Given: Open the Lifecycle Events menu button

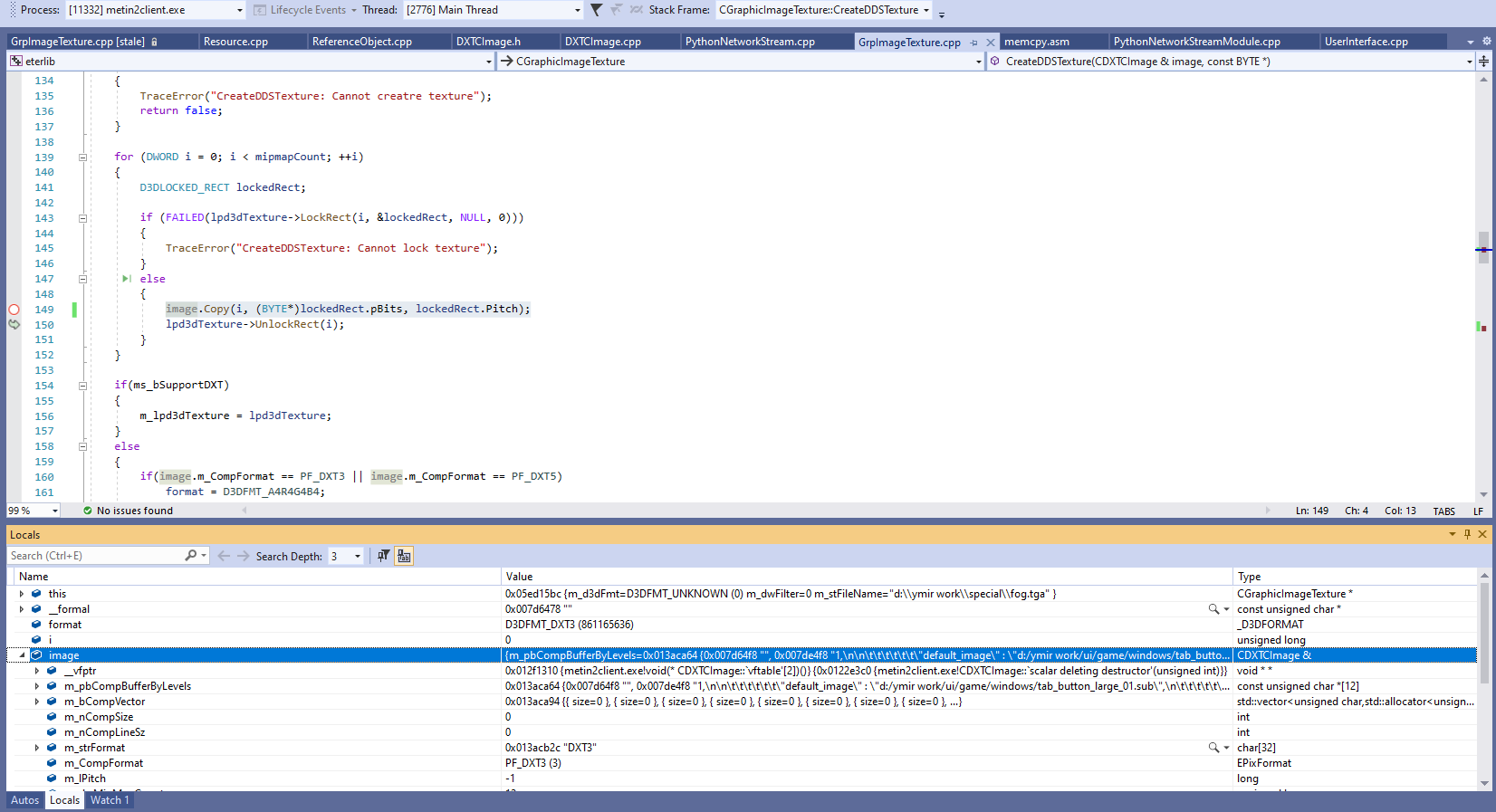Looking at the screenshot, I should 305,10.
